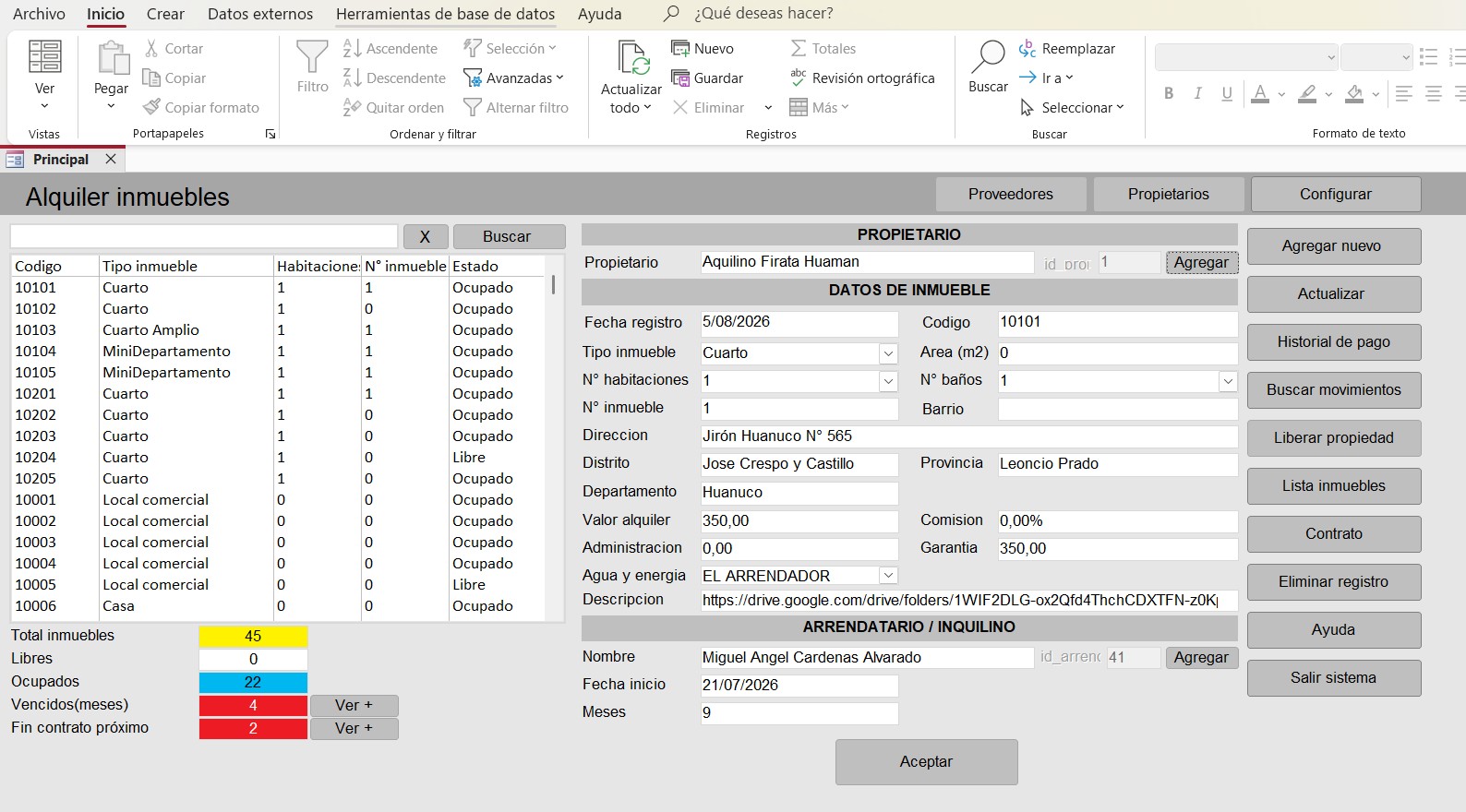Screen dimensions: 1466x812
Task: Click Quitar orden
Action: [393, 108]
